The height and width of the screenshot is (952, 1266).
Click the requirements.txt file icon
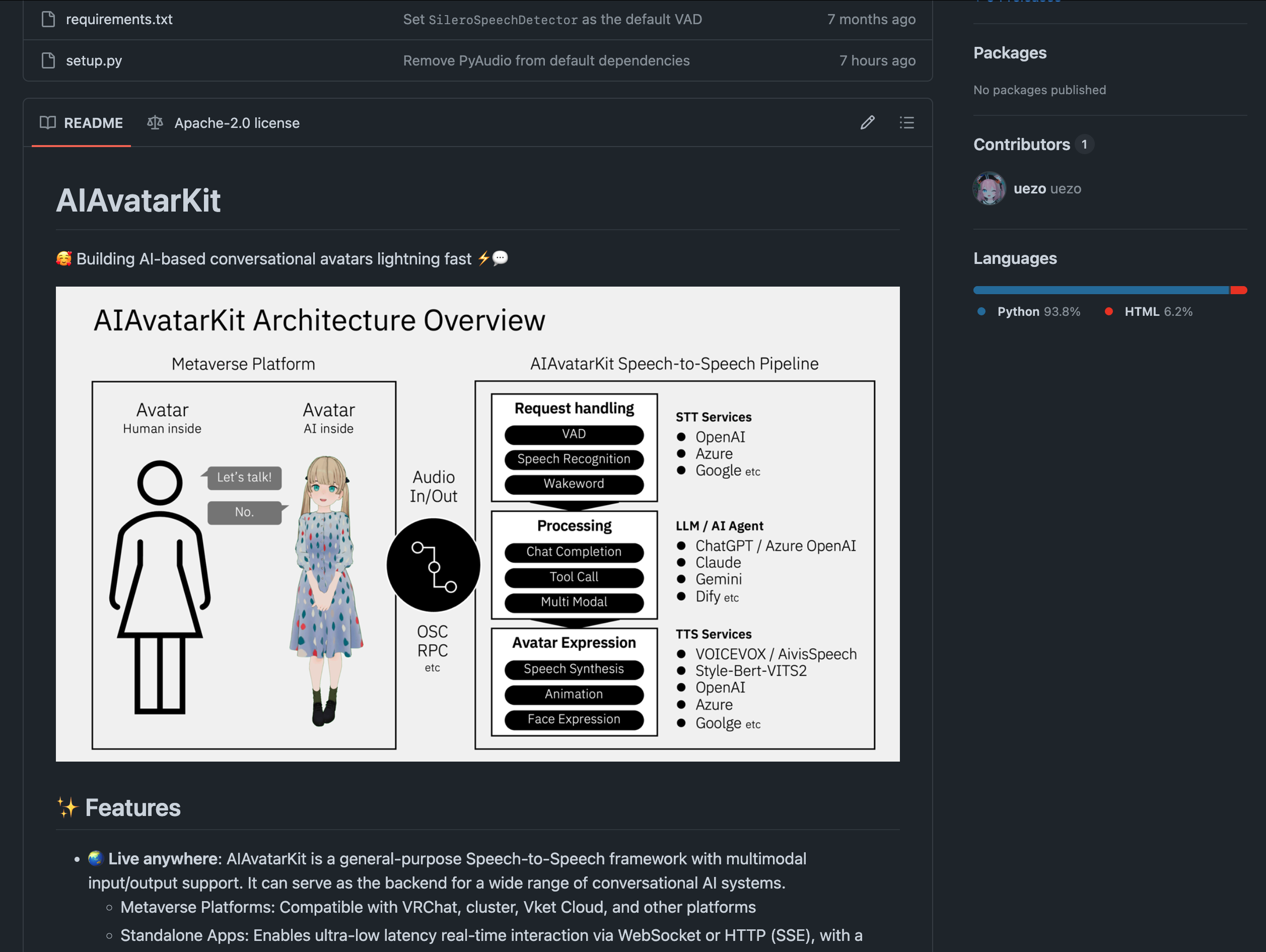pos(49,19)
